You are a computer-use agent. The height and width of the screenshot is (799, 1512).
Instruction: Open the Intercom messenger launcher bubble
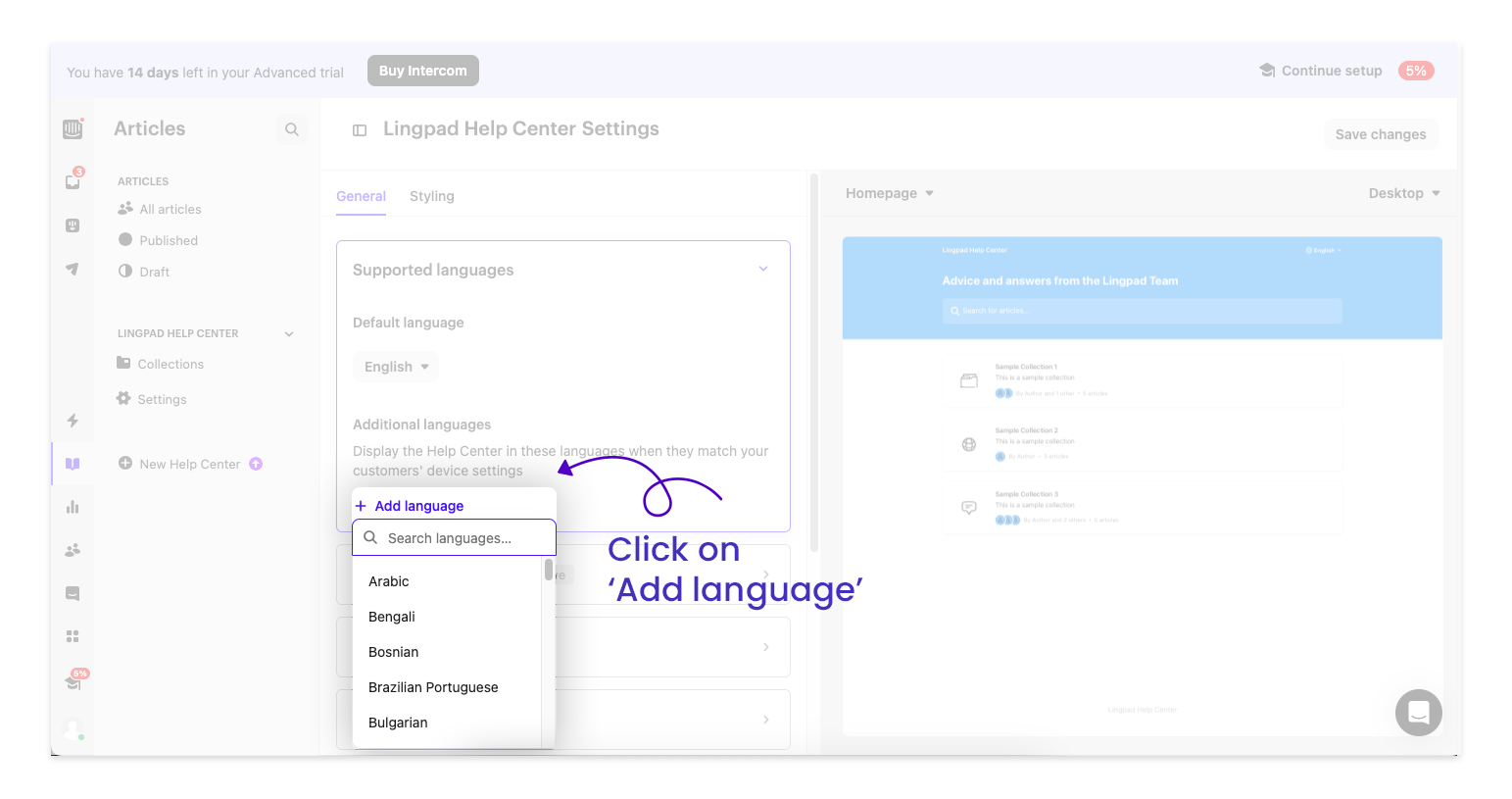[x=1419, y=713]
